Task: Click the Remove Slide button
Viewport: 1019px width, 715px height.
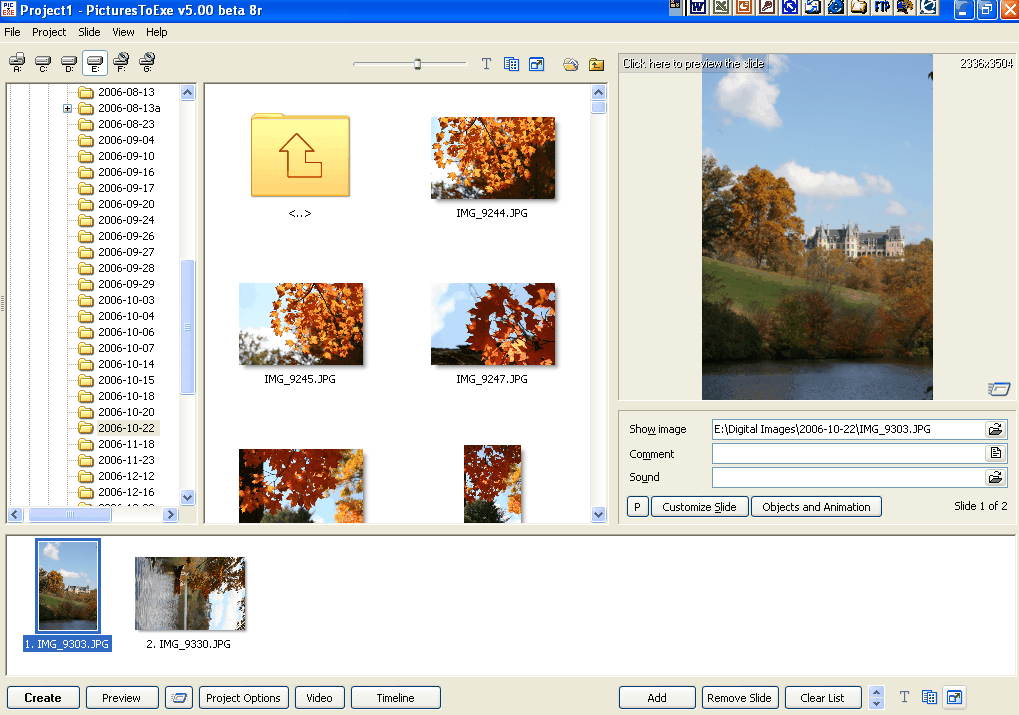Action: pyautogui.click(x=740, y=698)
